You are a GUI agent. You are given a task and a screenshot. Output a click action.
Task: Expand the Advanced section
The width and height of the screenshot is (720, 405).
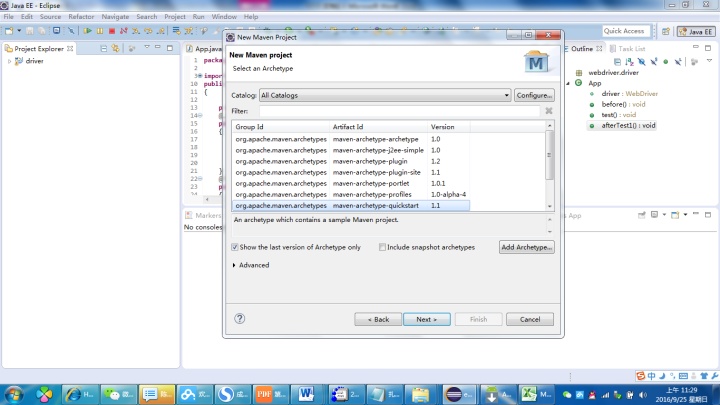coord(234,265)
